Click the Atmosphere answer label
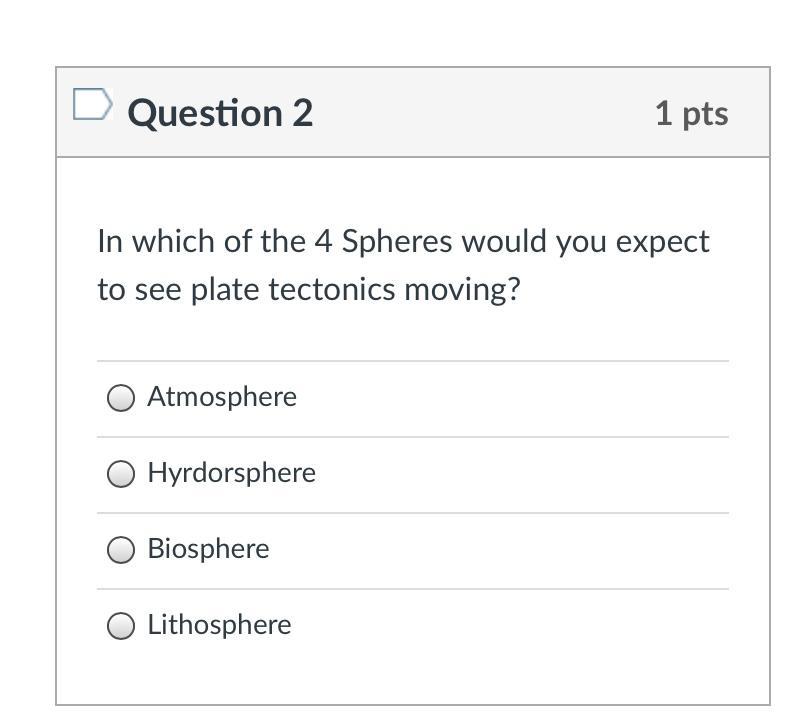This screenshot has height=728, width=798. [x=222, y=397]
